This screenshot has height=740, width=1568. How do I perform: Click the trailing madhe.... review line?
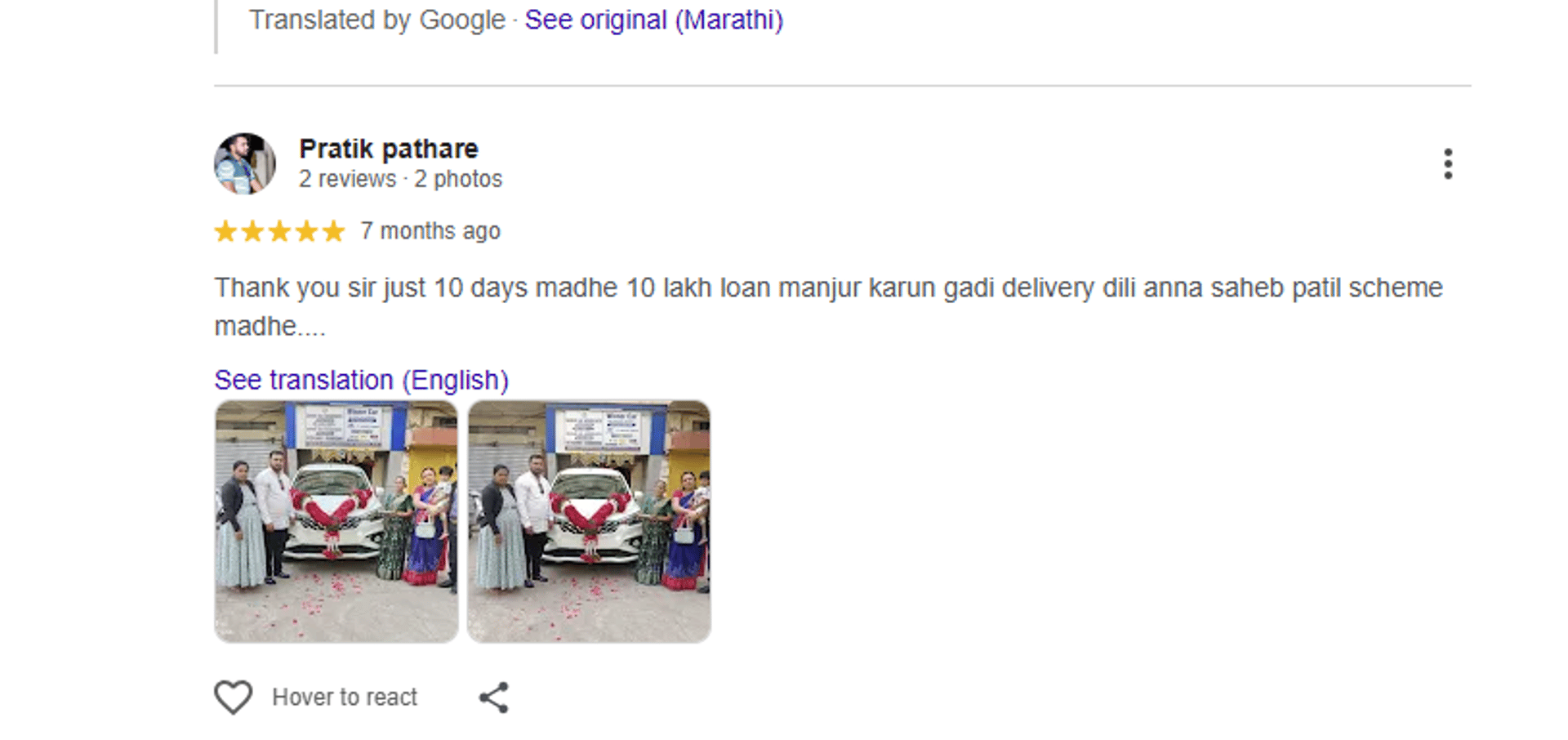(269, 327)
